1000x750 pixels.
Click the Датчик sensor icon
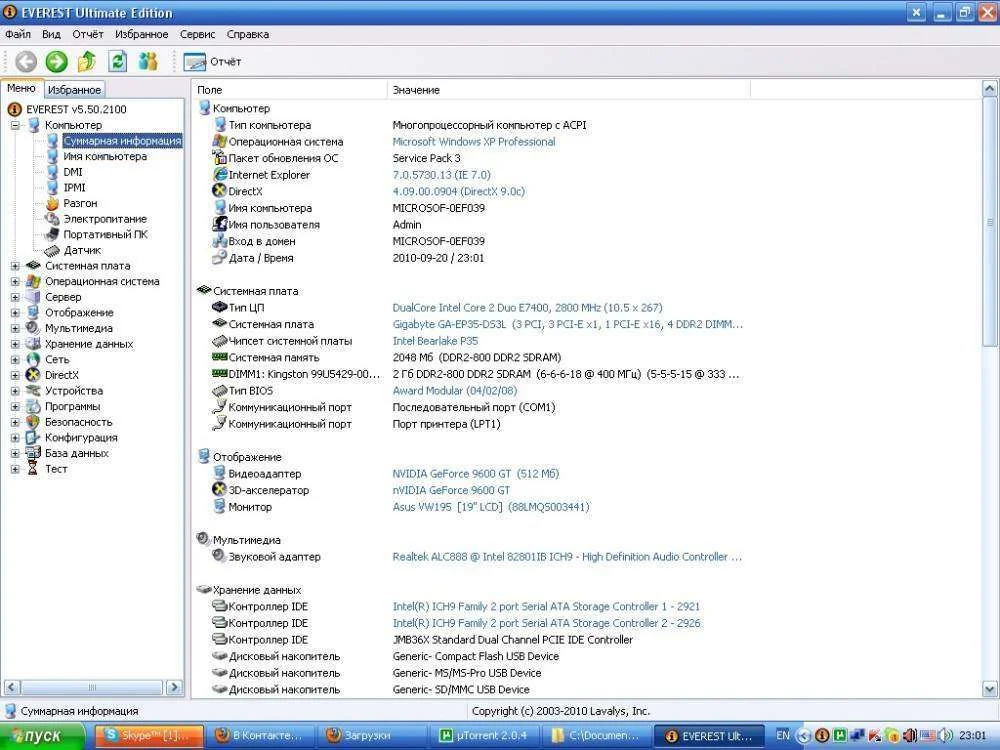click(52, 251)
